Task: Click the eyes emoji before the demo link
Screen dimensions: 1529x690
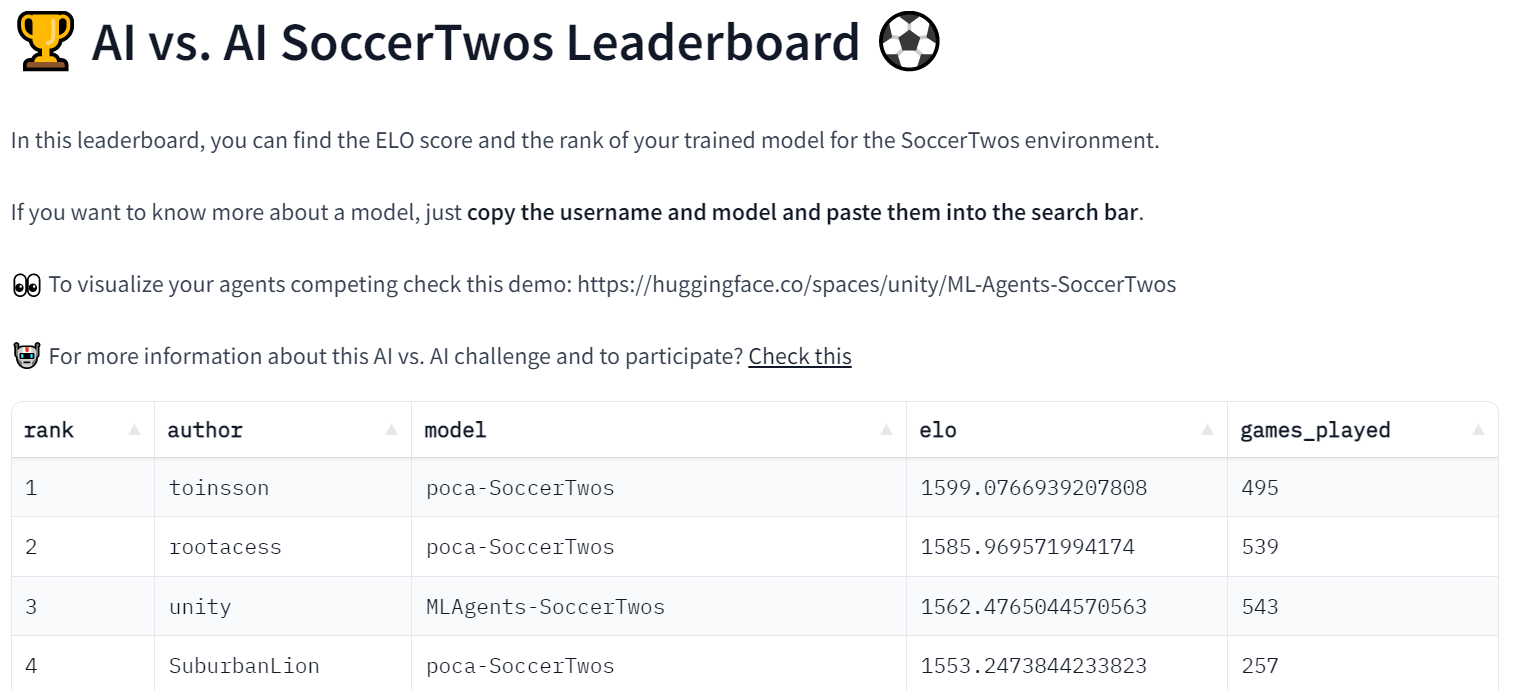Action: (25, 284)
